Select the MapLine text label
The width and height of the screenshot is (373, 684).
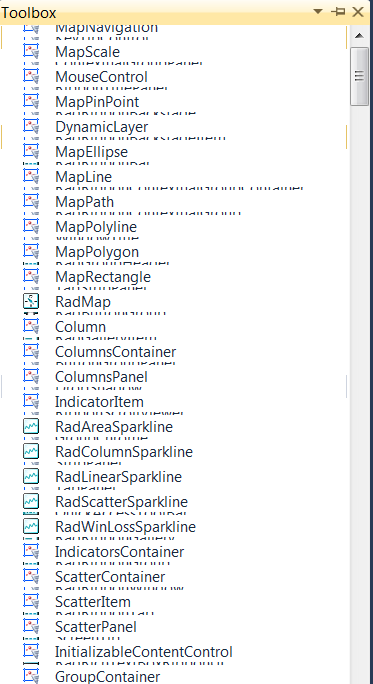coord(83,177)
